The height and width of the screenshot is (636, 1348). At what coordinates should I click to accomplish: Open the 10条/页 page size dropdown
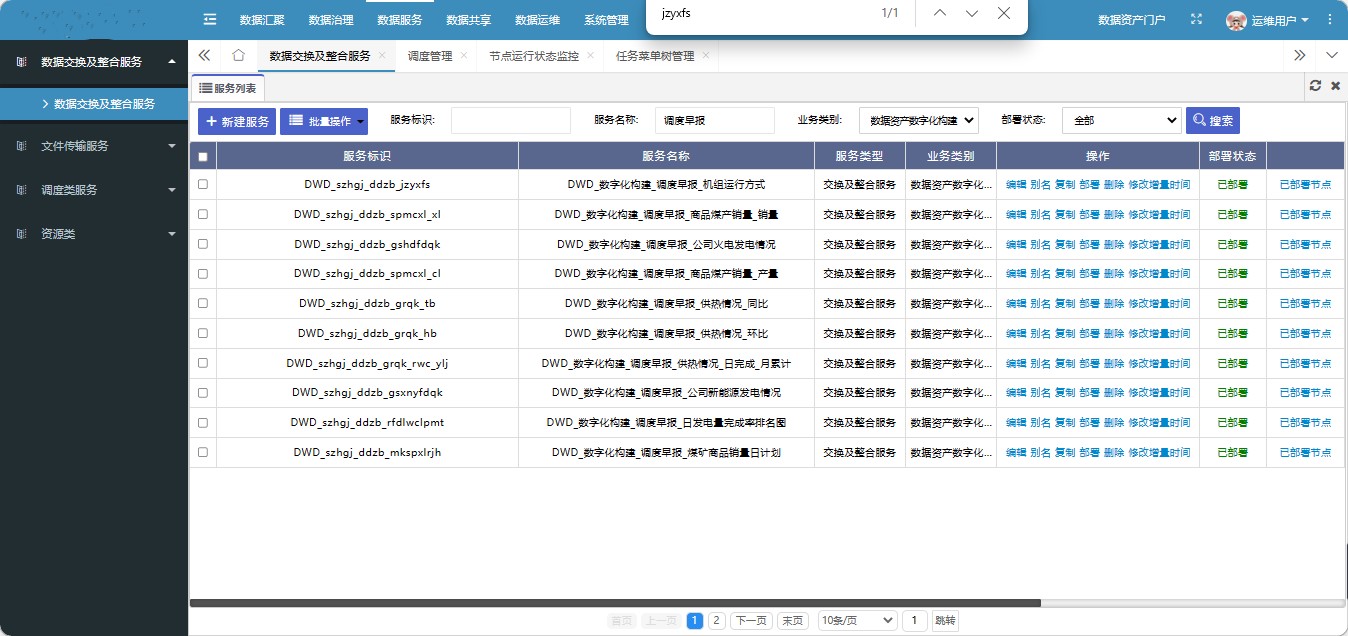pyautogui.click(x=857, y=620)
